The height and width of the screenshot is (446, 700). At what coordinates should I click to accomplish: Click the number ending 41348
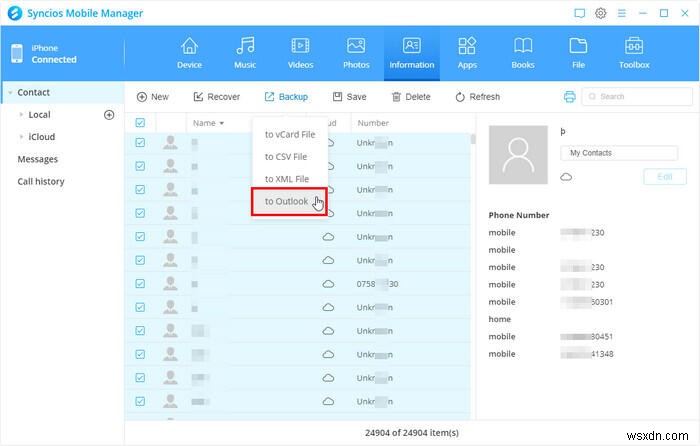[587, 354]
